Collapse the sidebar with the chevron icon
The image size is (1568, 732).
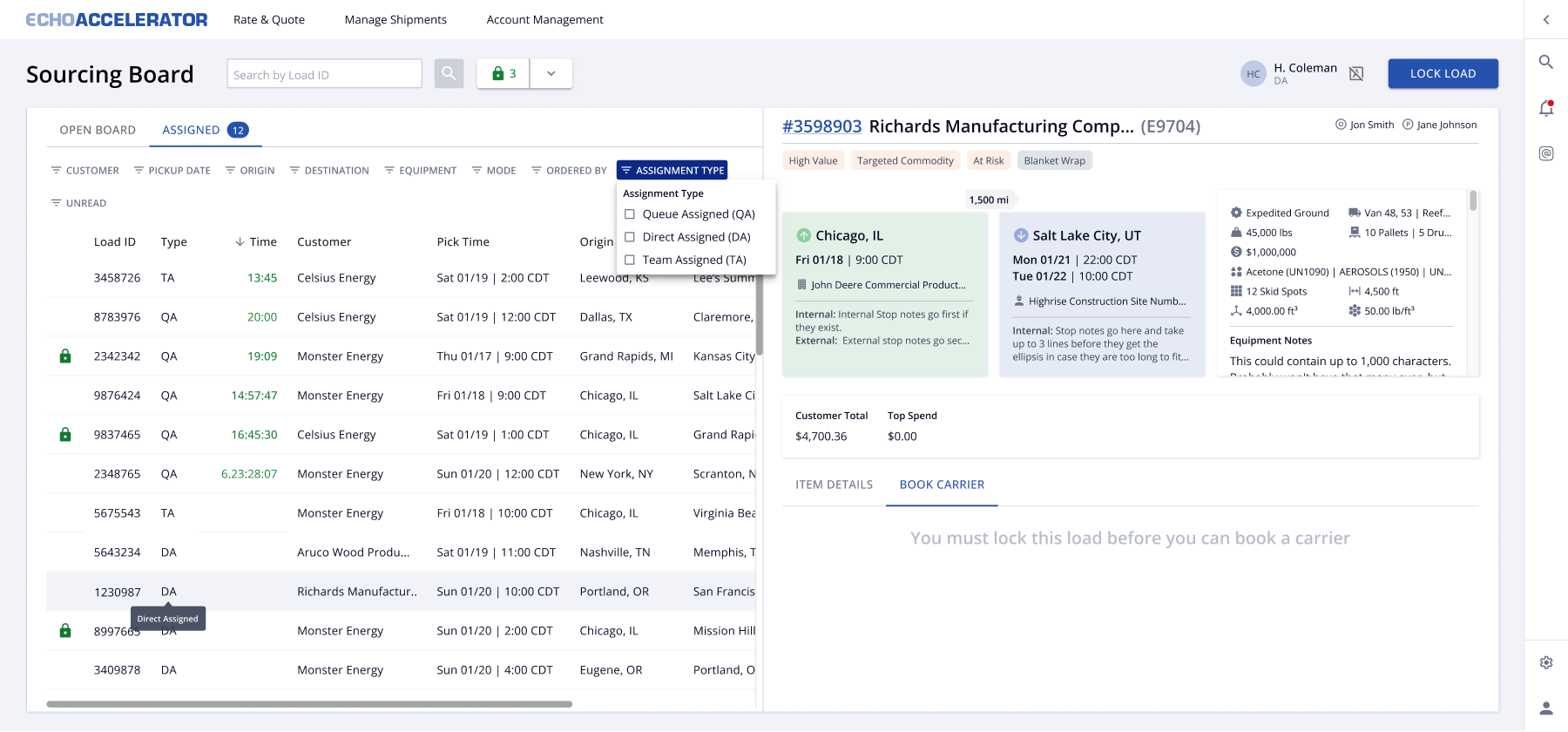point(1546,19)
